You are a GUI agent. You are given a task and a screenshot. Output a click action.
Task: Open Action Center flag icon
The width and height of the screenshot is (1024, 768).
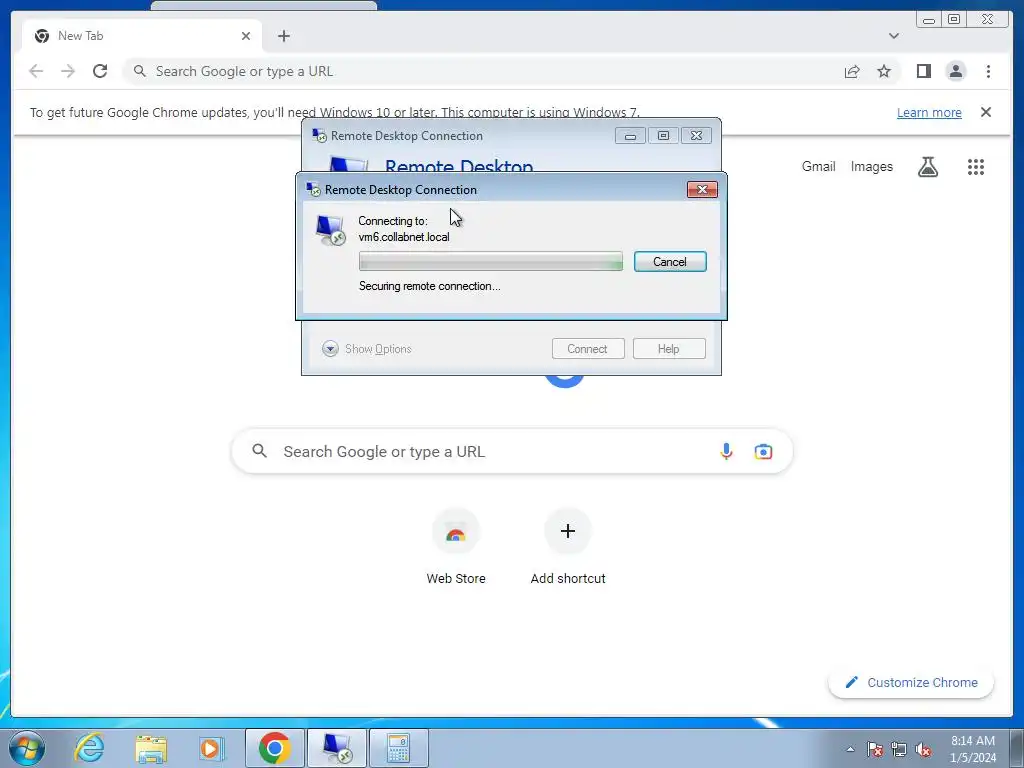click(x=874, y=749)
